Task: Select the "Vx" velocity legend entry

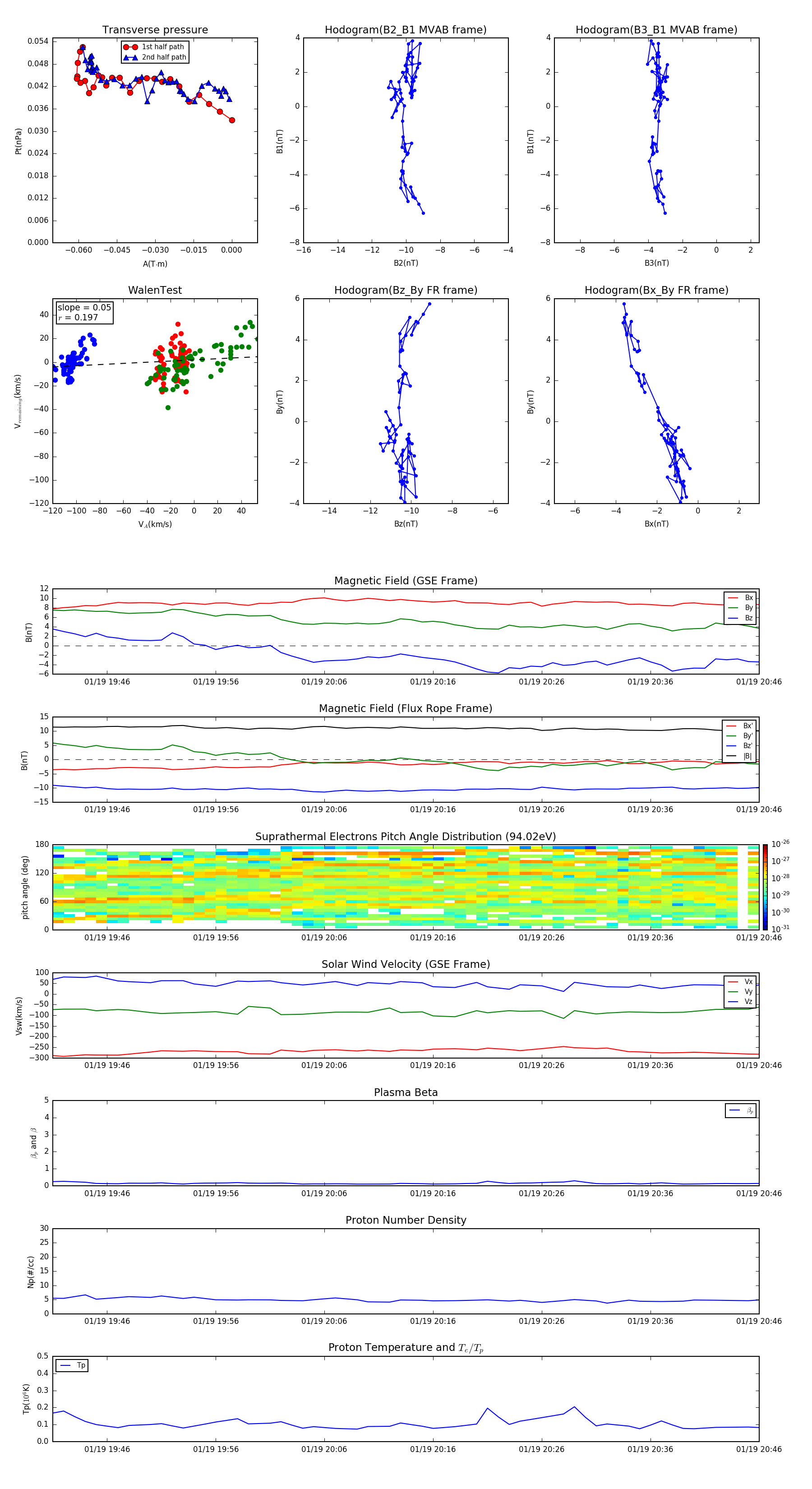Action: pos(740,981)
